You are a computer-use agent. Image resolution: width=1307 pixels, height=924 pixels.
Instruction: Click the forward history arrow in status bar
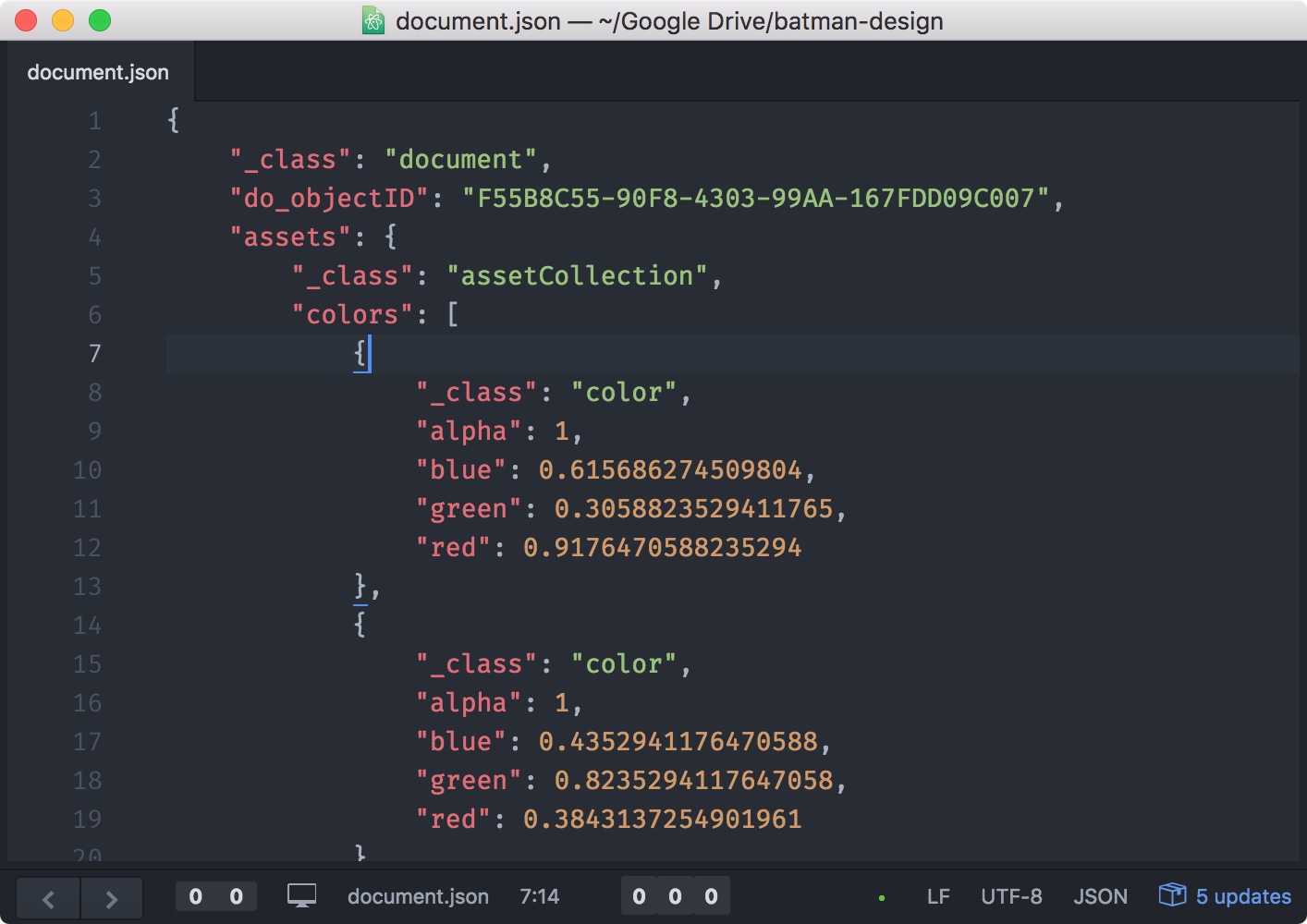(x=111, y=897)
